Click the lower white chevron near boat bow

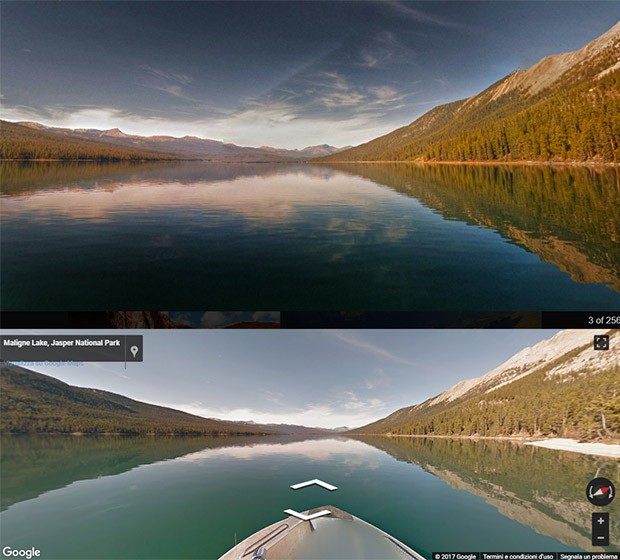(x=307, y=514)
